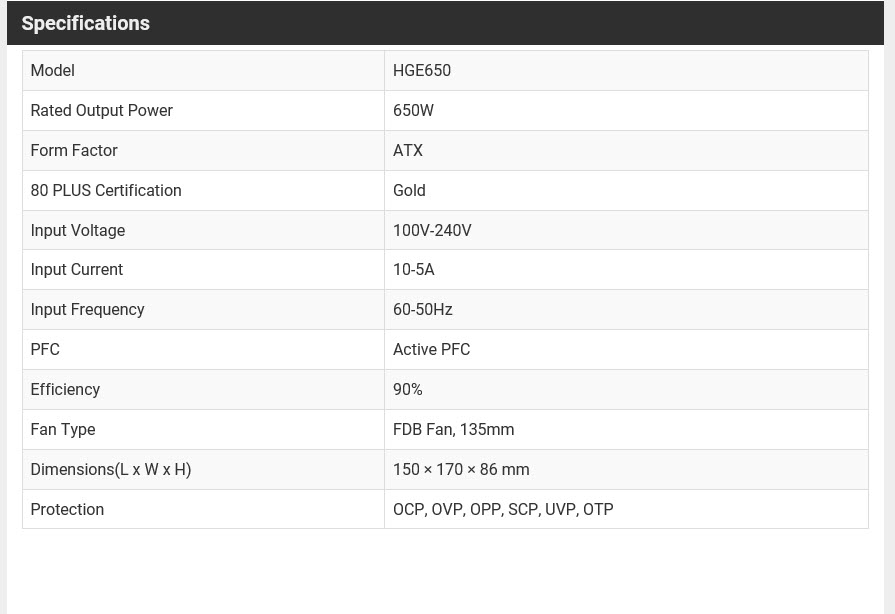Select the HGE650 model value

[x=422, y=71]
